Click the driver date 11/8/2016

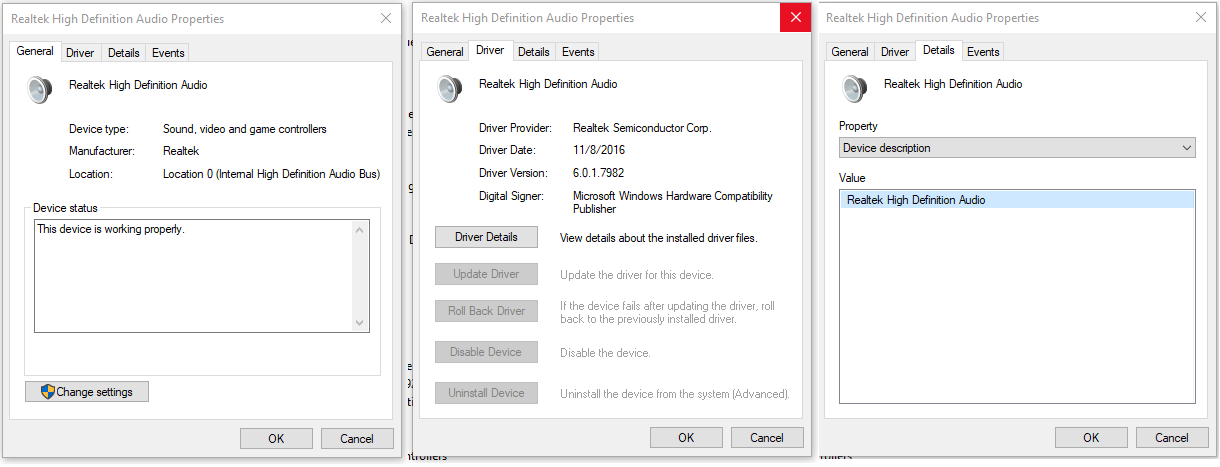[599, 150]
